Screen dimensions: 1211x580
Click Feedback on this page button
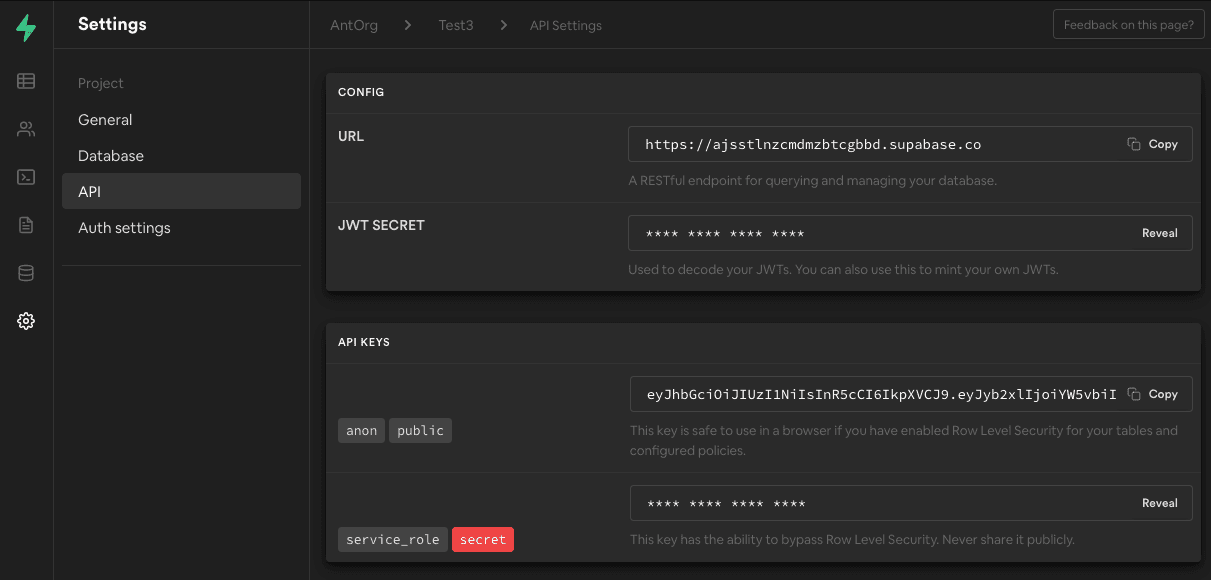click(x=1128, y=25)
